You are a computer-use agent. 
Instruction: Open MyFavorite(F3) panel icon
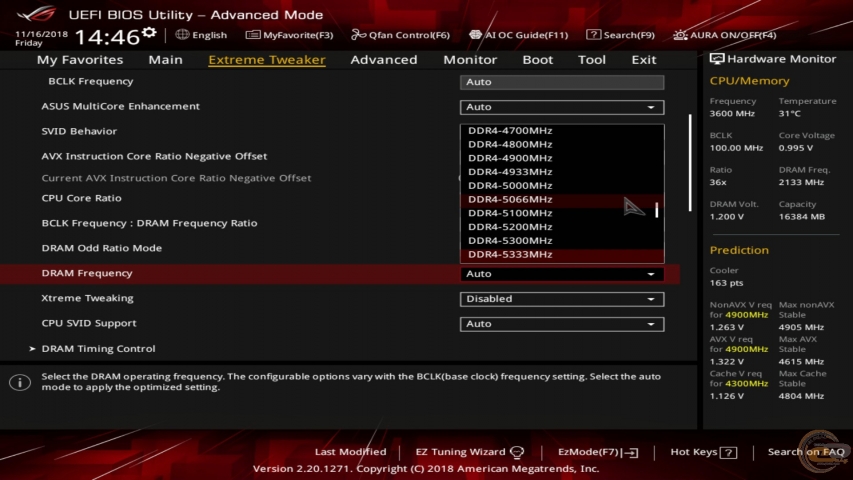(252, 35)
